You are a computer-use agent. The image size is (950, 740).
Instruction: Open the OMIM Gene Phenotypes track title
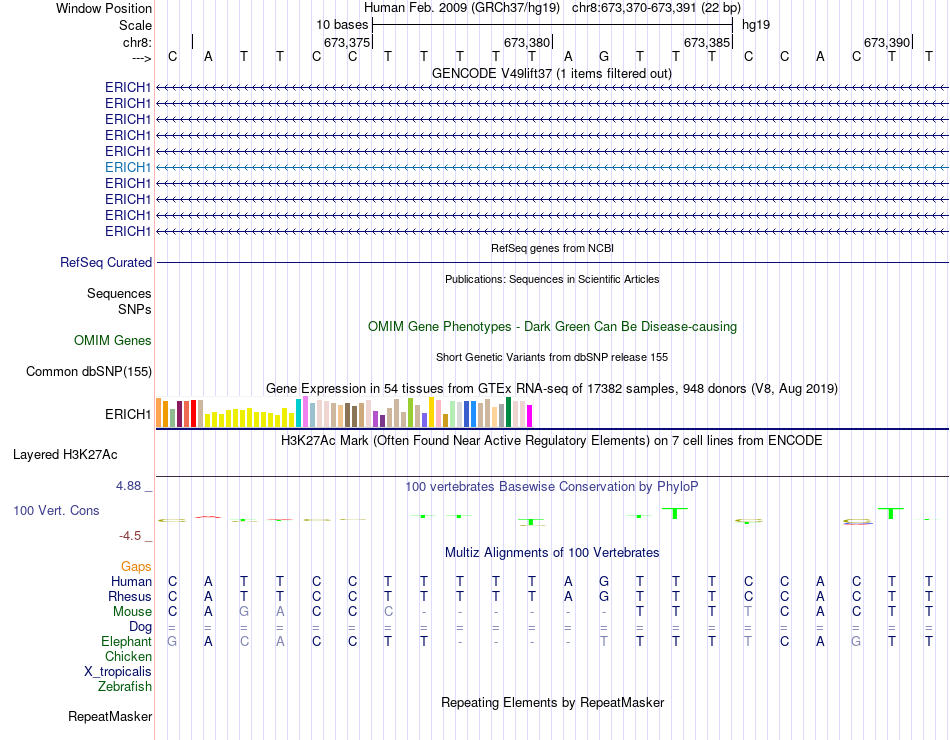click(552, 326)
